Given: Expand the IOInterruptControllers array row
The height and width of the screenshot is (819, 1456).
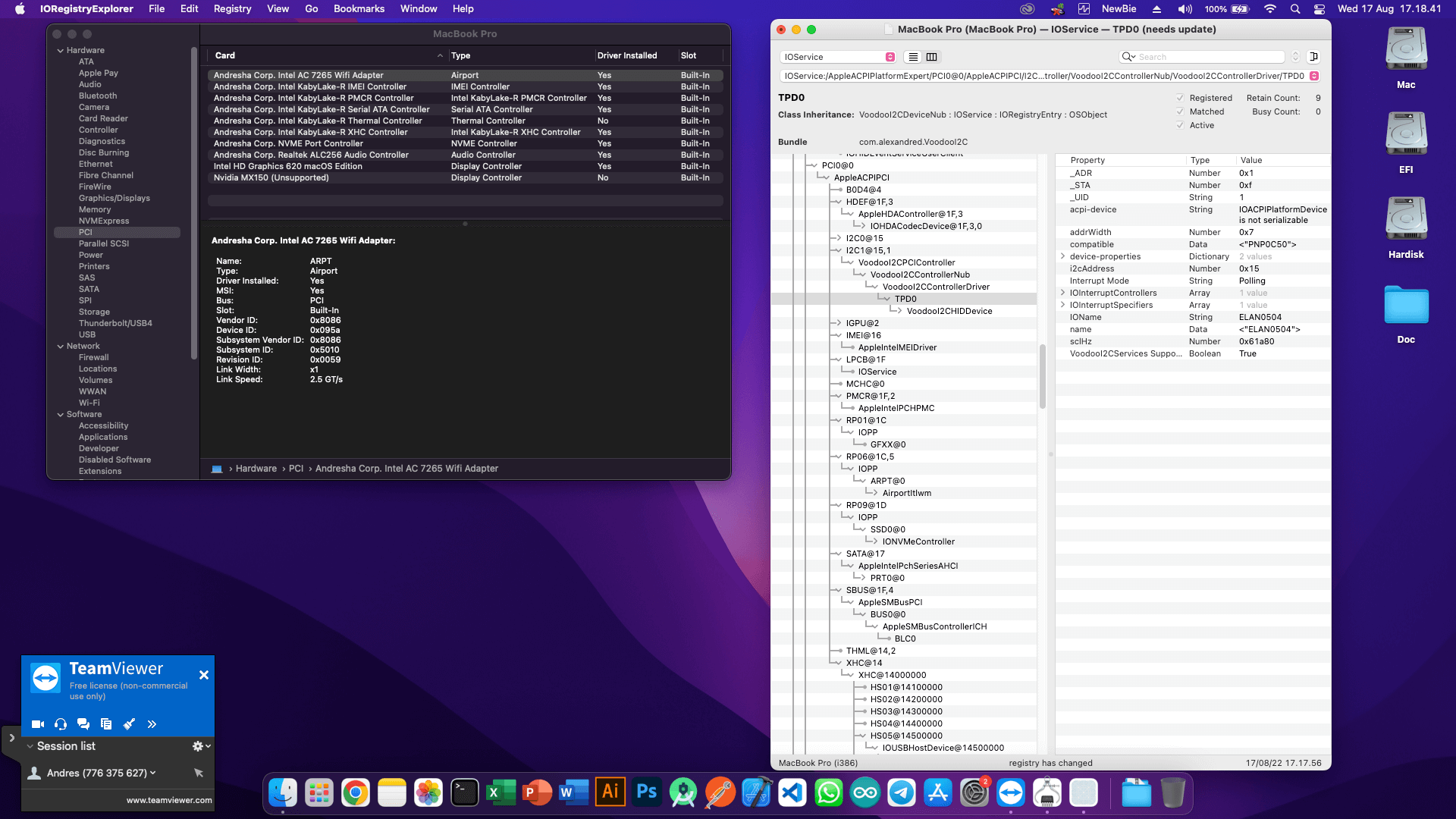Looking at the screenshot, I should pos(1062,293).
